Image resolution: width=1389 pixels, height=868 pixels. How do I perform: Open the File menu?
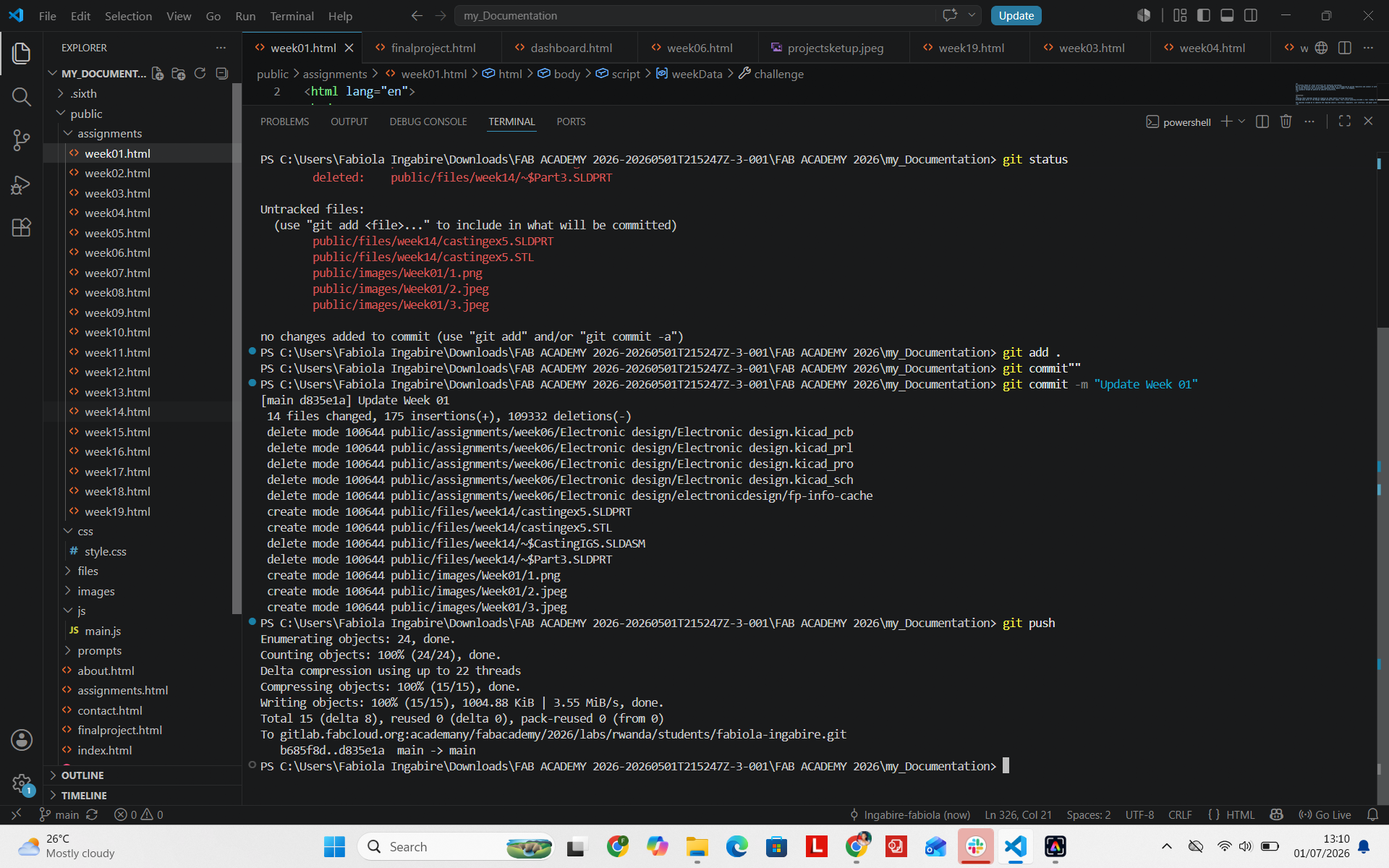tap(47, 15)
